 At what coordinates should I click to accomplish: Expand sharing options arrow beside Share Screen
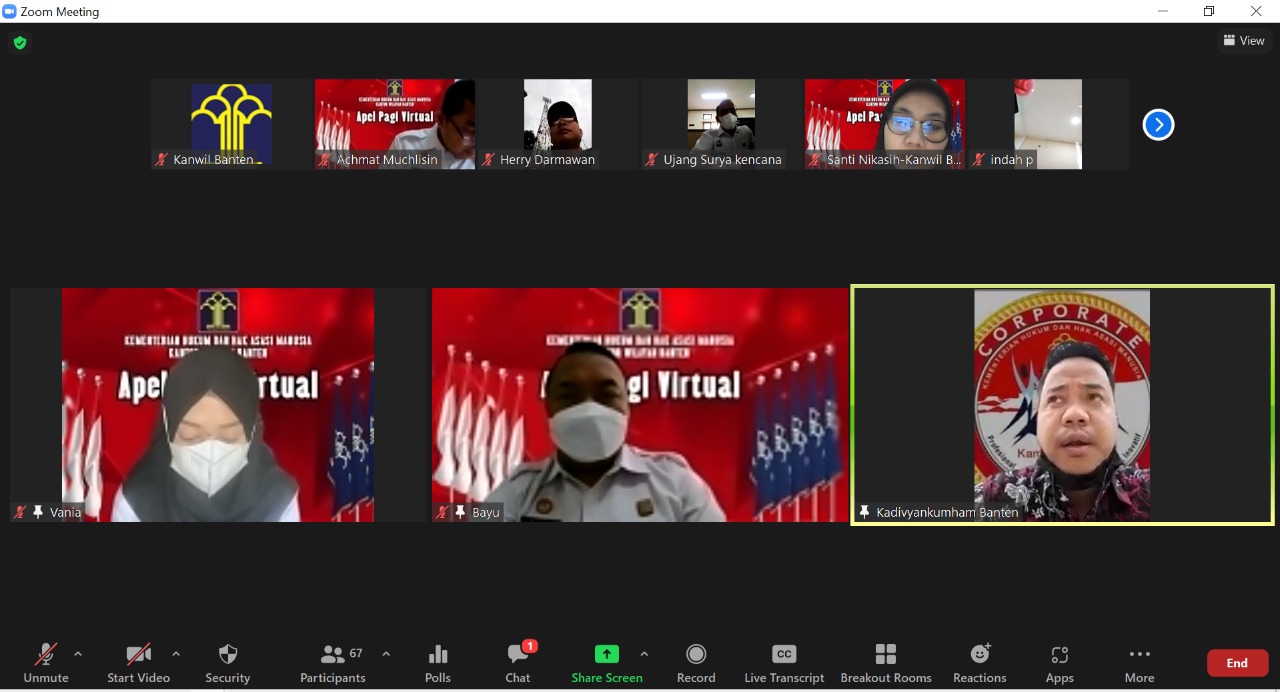(x=644, y=654)
